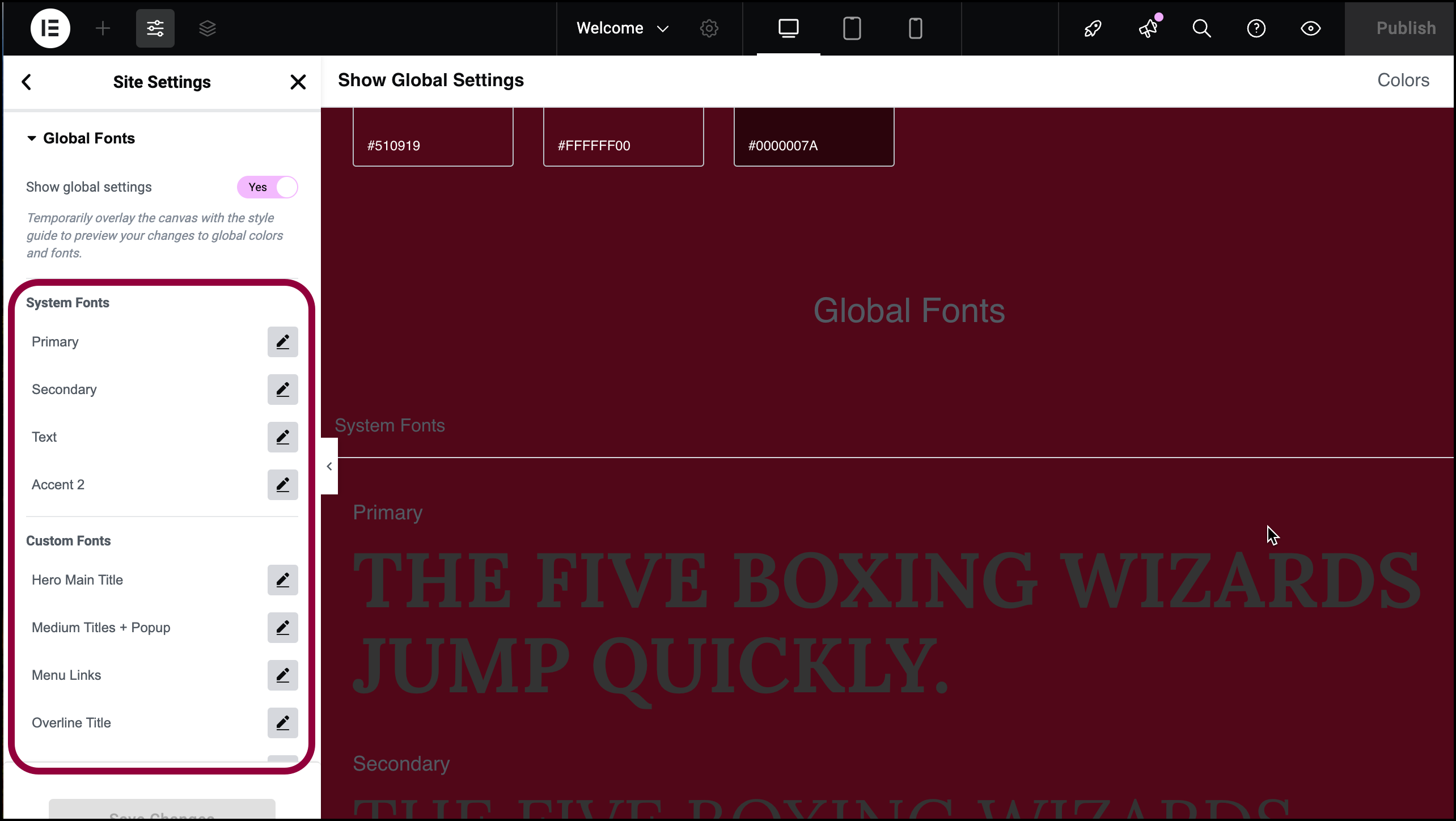Screen dimensions: 1456x821
Task: Edit Hero Main Title font pencil
Action: coord(282,580)
